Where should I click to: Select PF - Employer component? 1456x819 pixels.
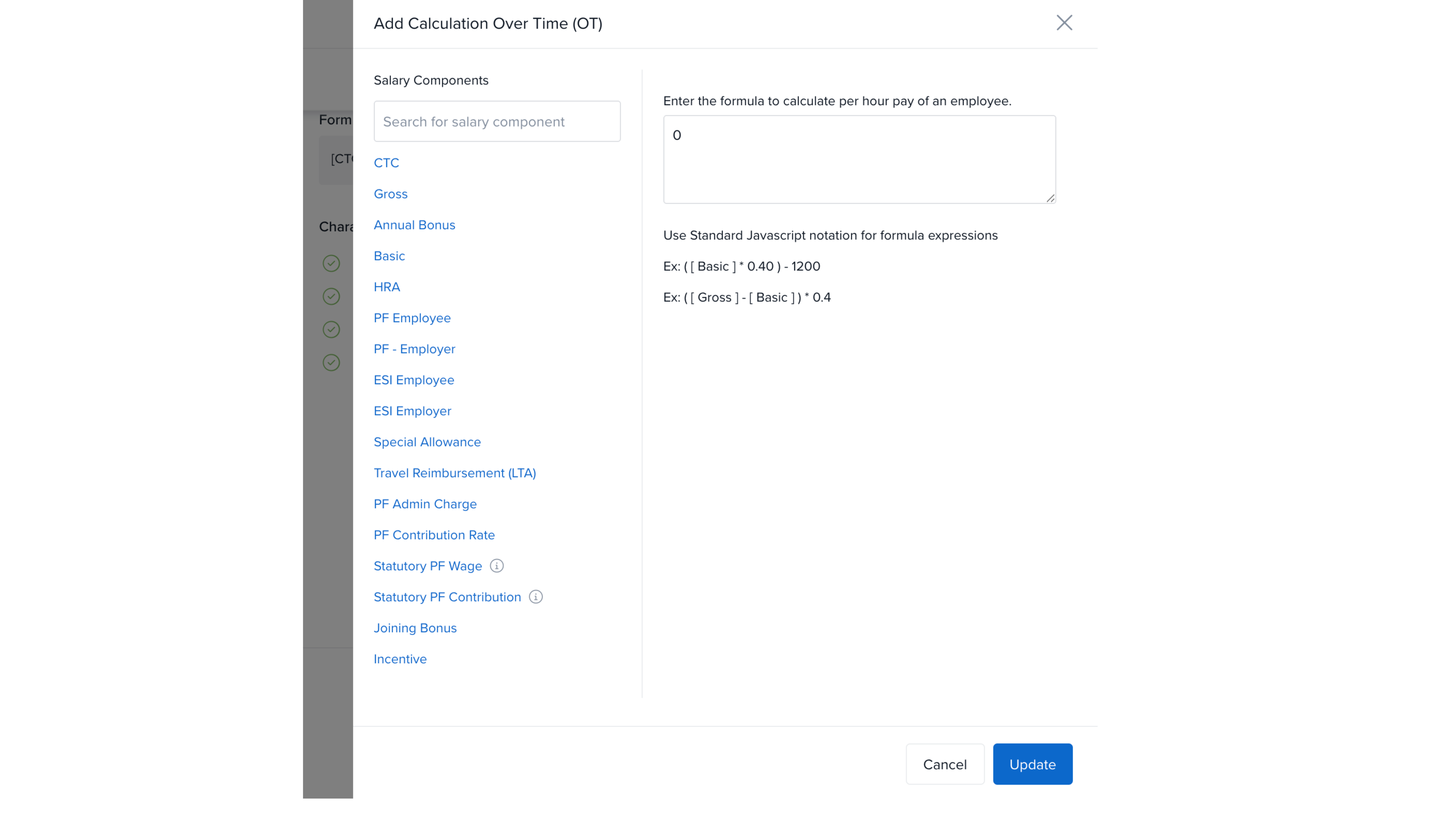click(x=414, y=349)
